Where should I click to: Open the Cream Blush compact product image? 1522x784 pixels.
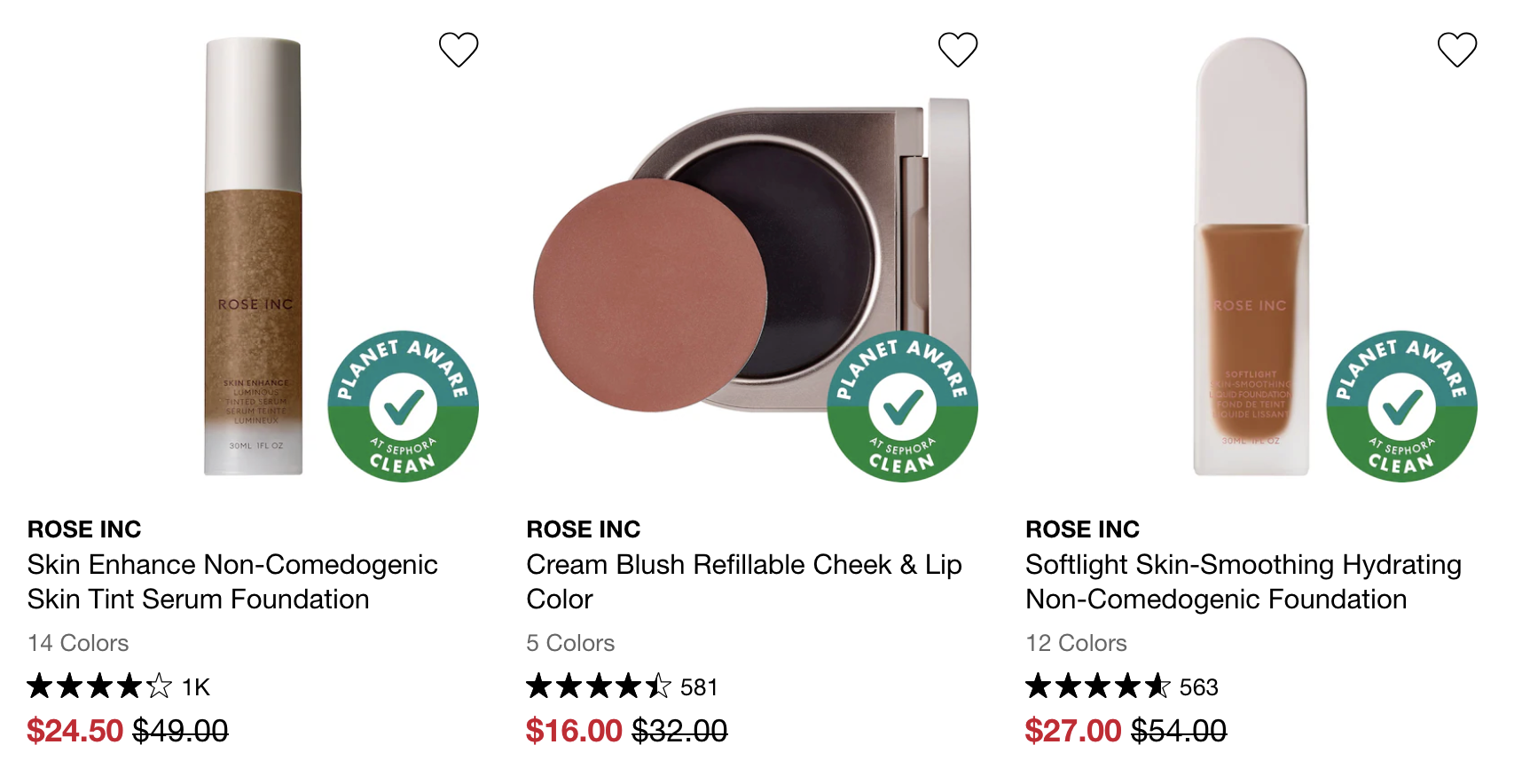(x=752, y=255)
